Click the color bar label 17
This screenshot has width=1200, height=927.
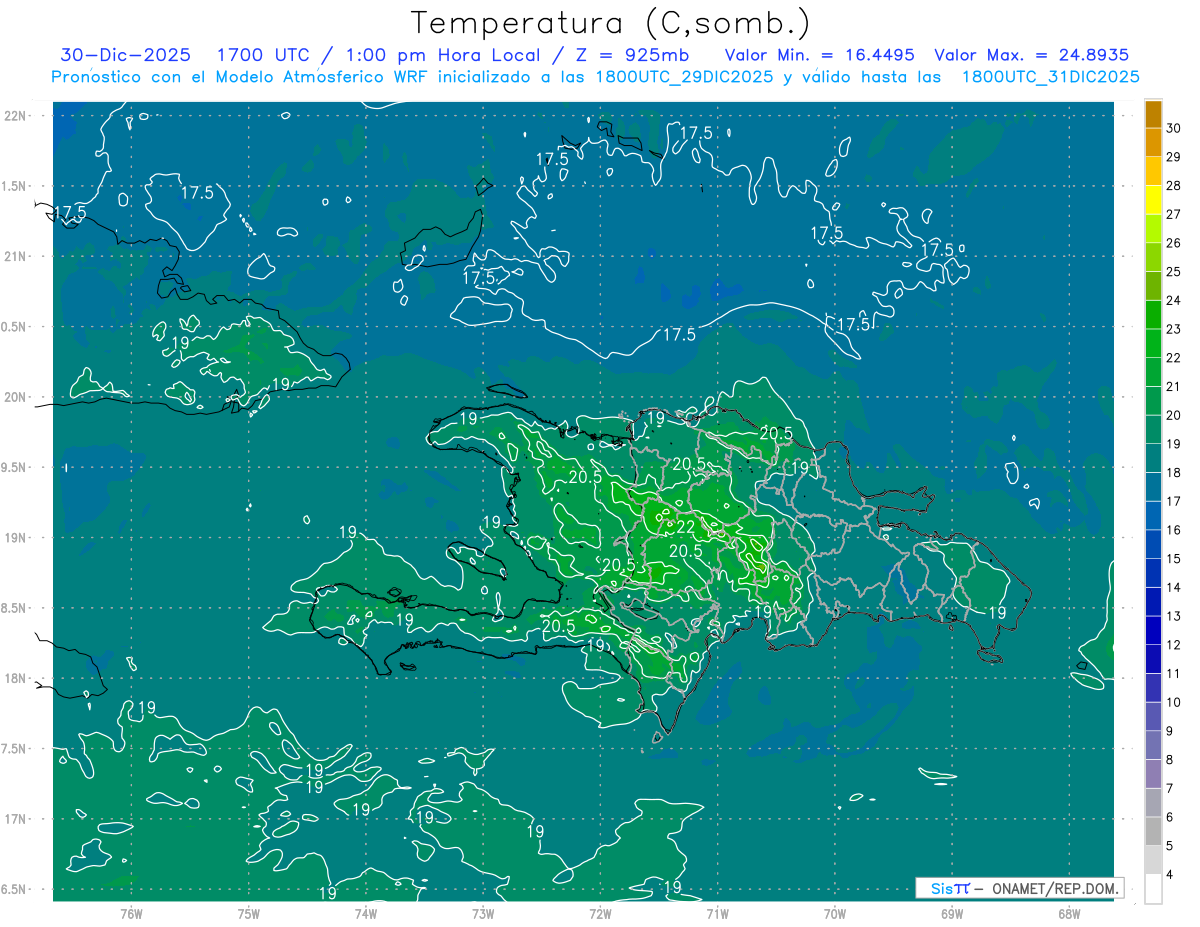[1174, 501]
